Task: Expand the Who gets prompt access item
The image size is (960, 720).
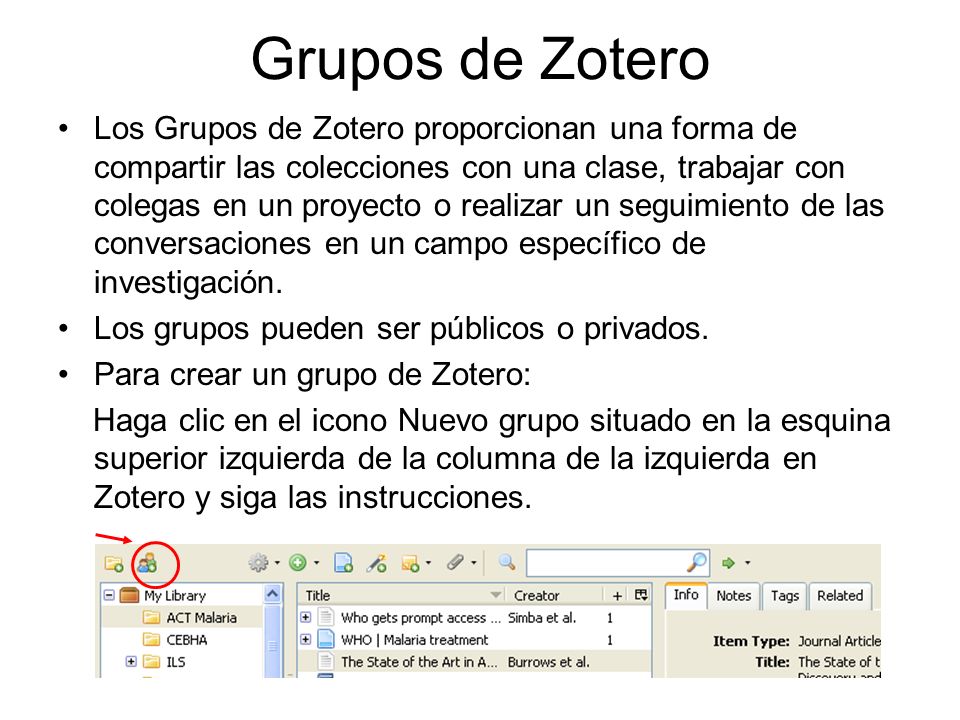Action: click(306, 617)
